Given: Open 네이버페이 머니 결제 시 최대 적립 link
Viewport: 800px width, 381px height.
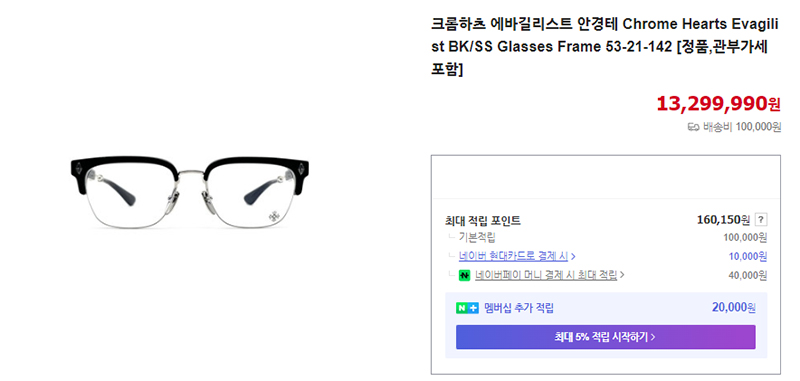Looking at the screenshot, I should (546, 275).
